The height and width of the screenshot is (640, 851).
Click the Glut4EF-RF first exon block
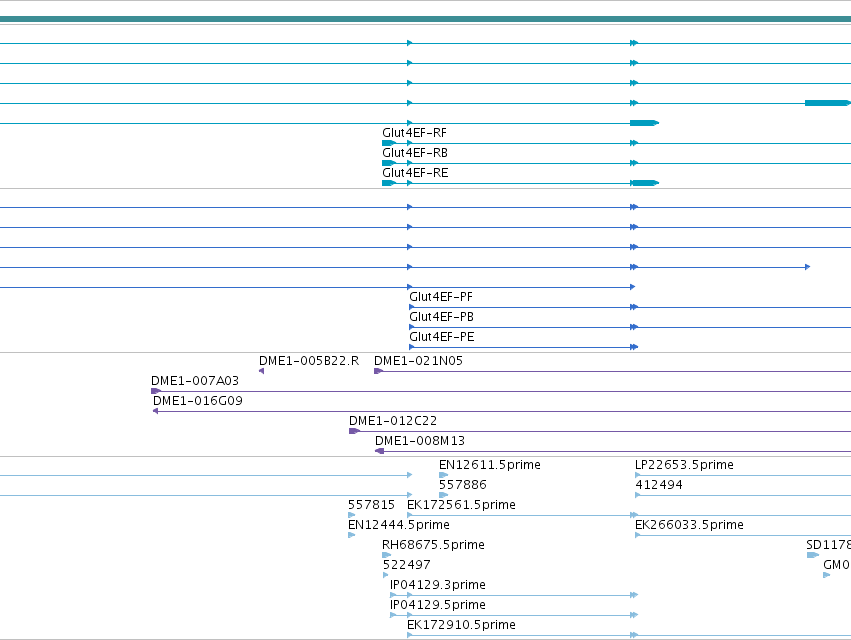[x=389, y=143]
